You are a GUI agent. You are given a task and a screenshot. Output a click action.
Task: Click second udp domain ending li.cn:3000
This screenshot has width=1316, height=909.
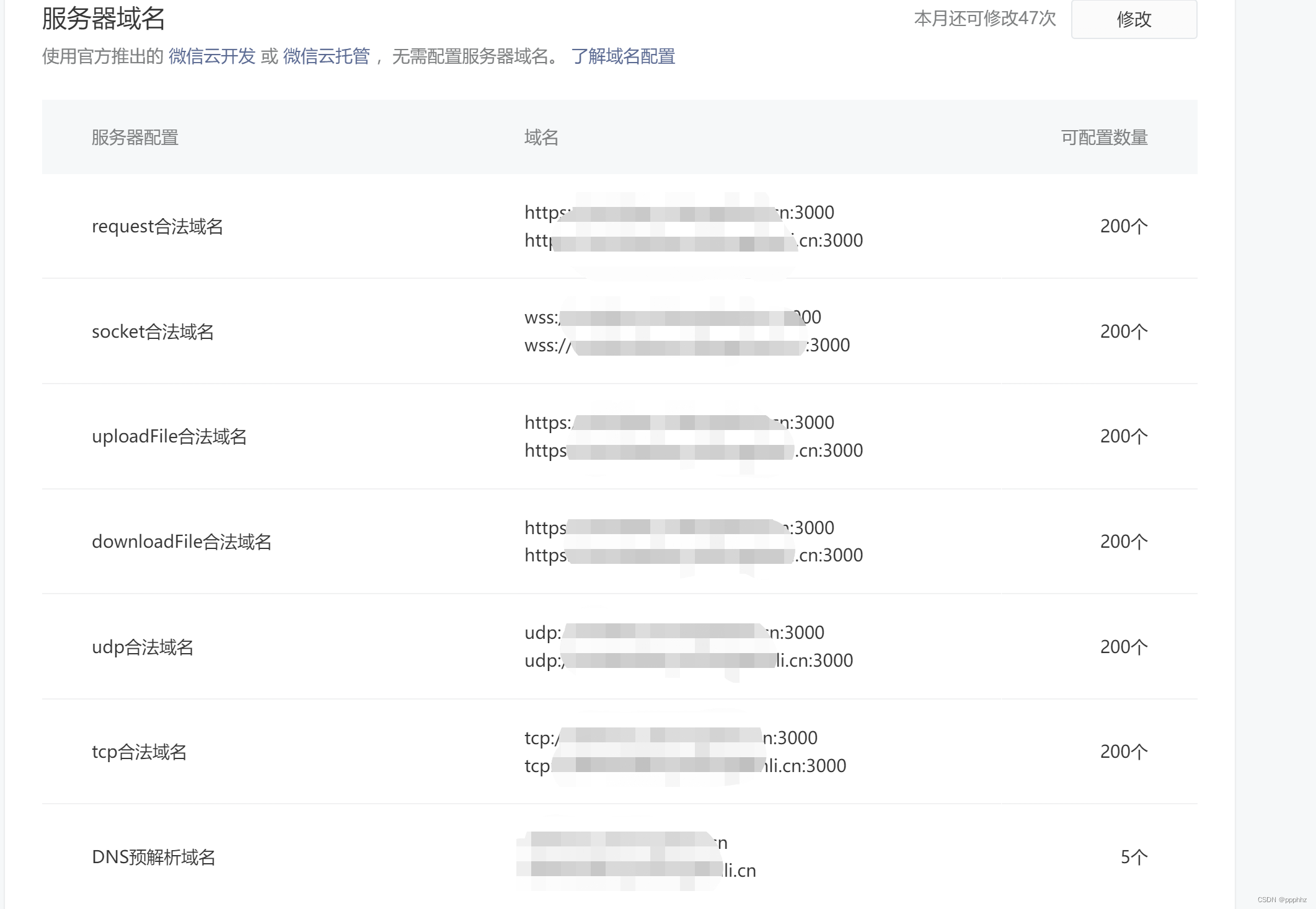pyautogui.click(x=689, y=661)
